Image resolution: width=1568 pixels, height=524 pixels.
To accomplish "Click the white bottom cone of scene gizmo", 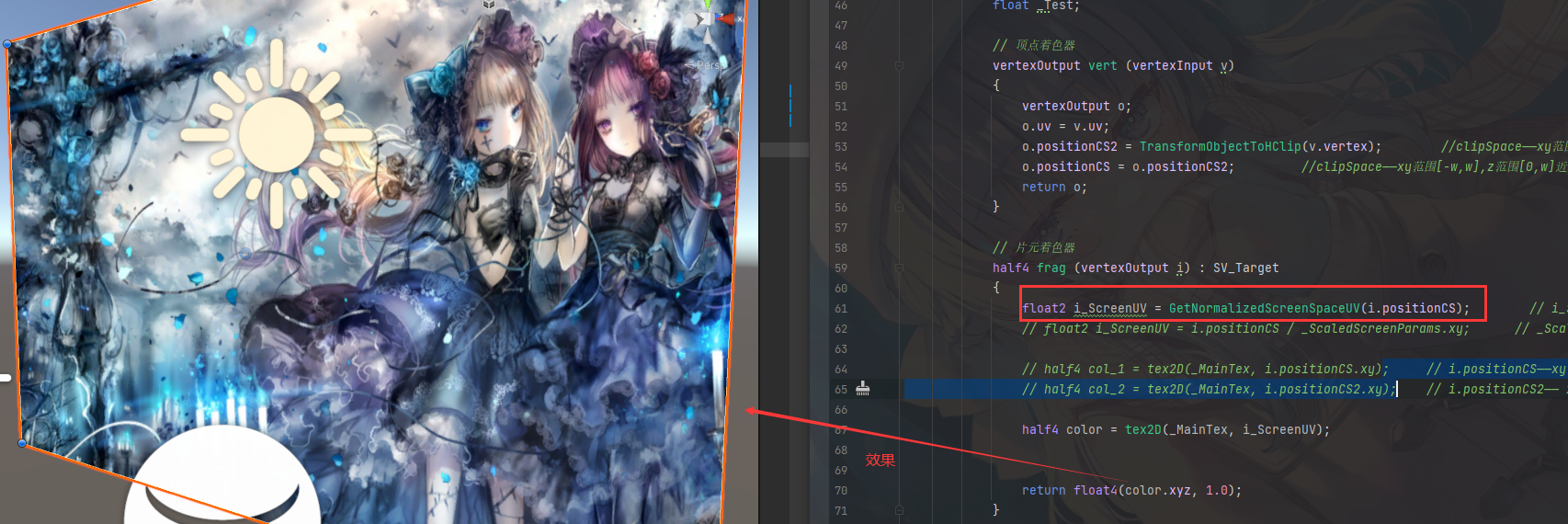I will [708, 35].
